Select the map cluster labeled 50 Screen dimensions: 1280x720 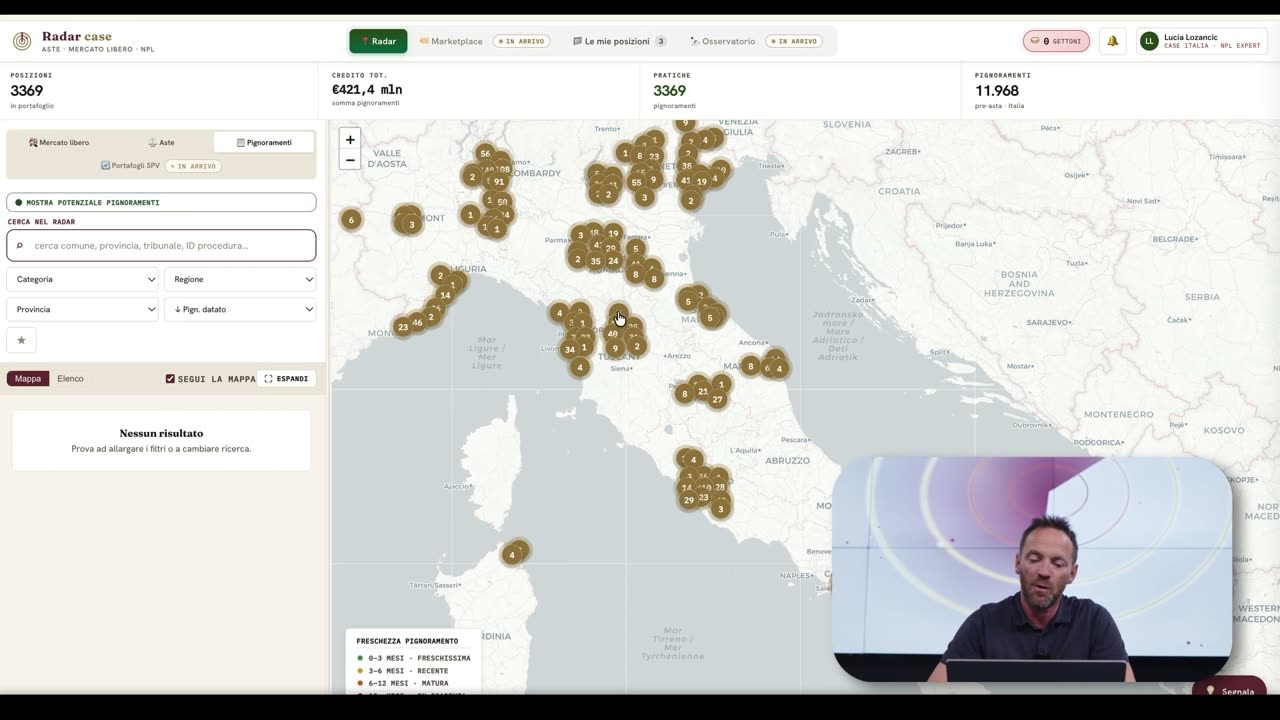coord(502,202)
